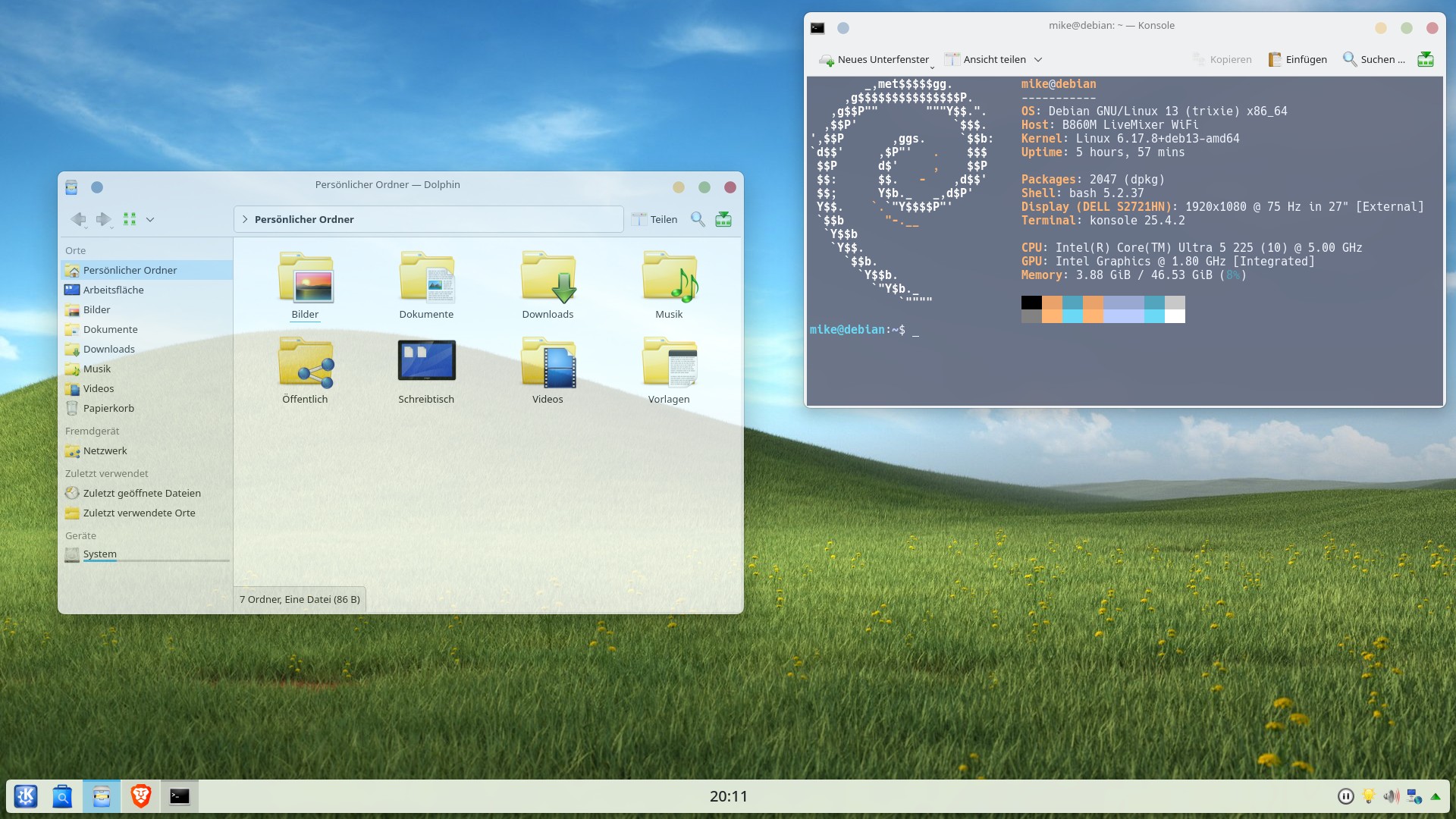The image size is (1456, 819).
Task: Click the Dolphin forward navigation arrow
Action: pyautogui.click(x=103, y=219)
